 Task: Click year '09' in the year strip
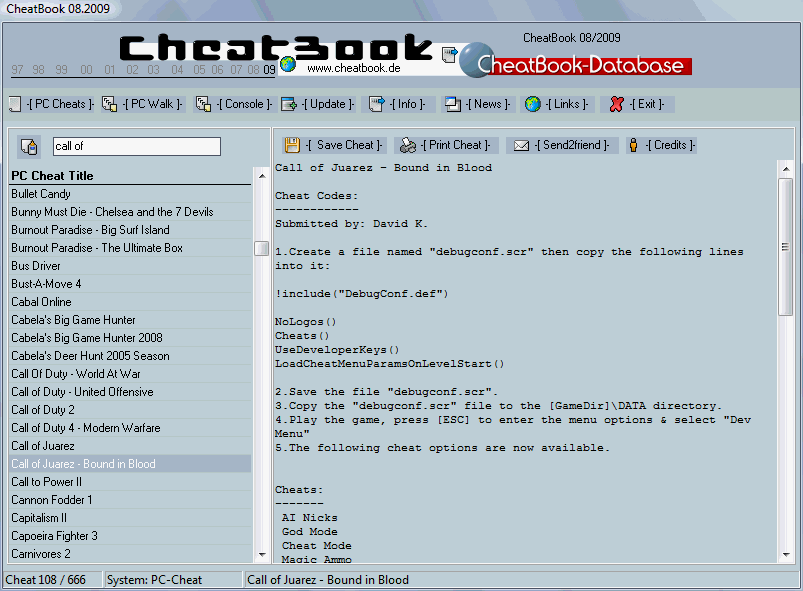click(x=269, y=70)
